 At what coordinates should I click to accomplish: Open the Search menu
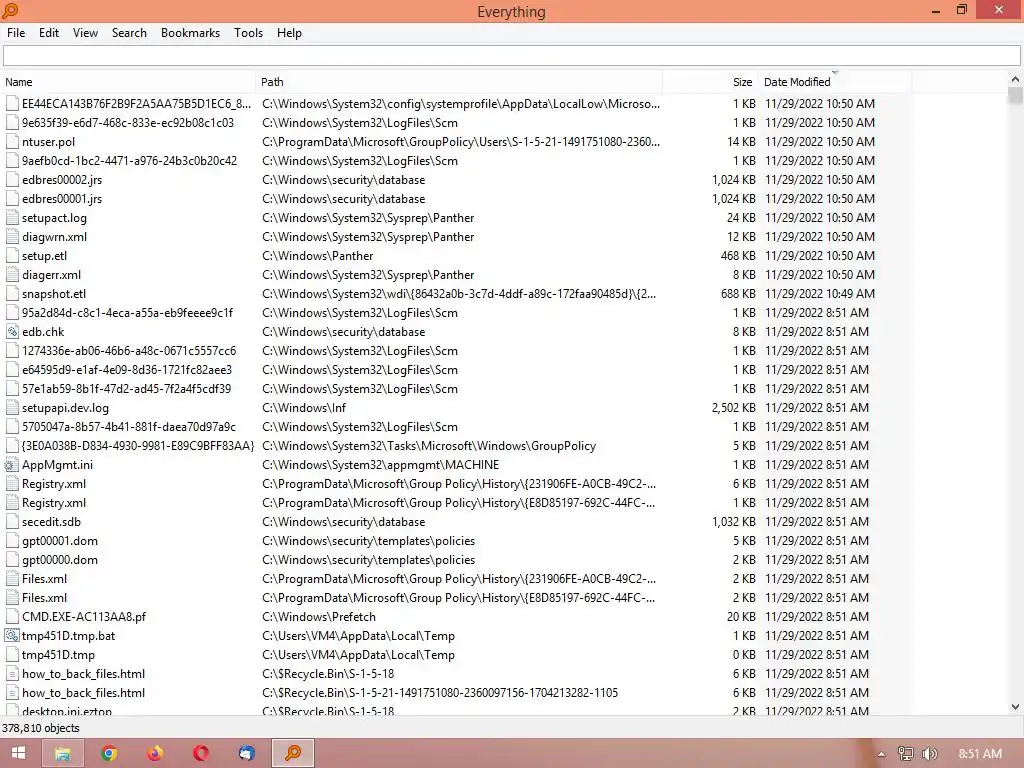coord(129,33)
